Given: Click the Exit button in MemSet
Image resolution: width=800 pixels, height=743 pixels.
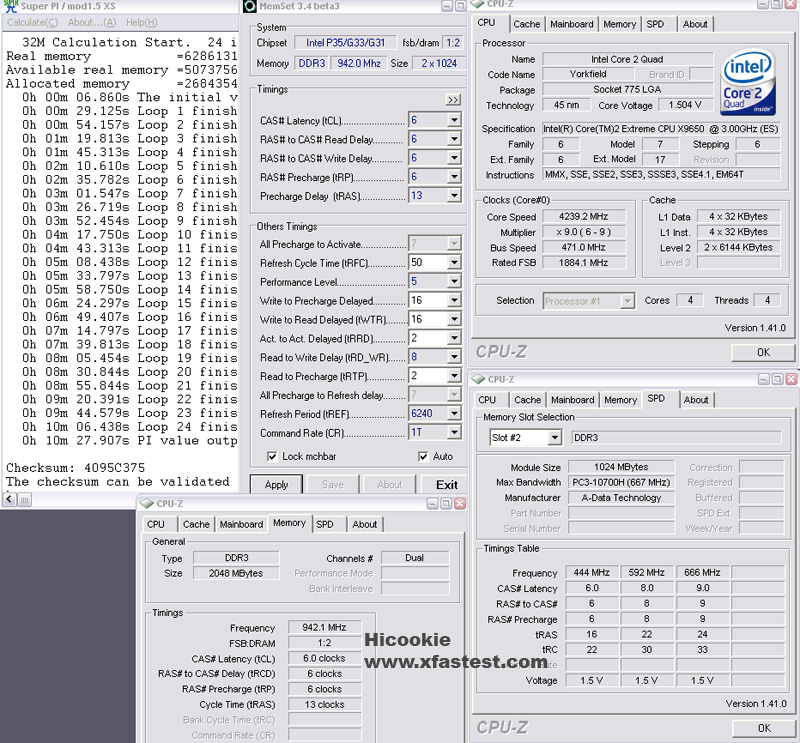Looking at the screenshot, I should tap(446, 484).
